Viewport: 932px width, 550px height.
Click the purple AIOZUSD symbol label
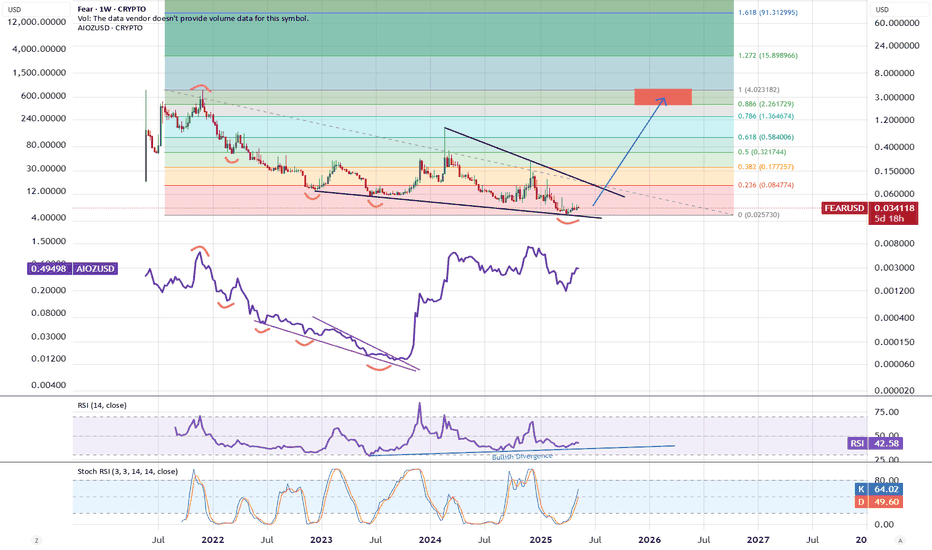click(95, 269)
